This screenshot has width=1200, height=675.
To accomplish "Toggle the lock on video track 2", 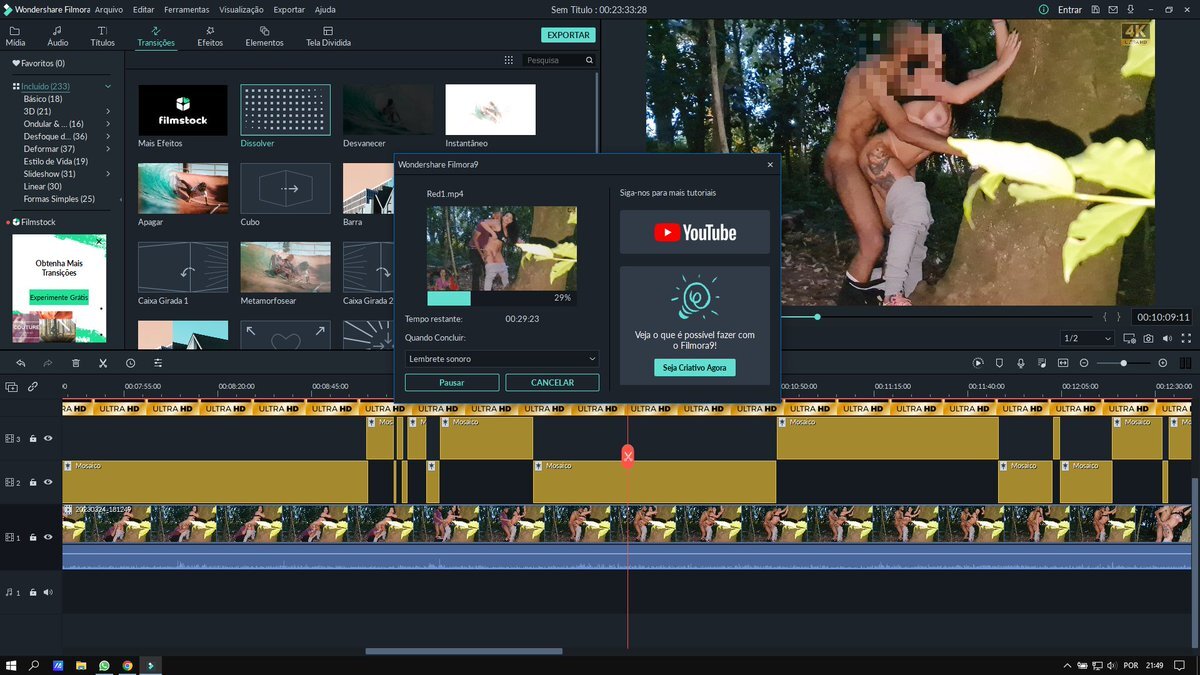I will pyautogui.click(x=33, y=482).
